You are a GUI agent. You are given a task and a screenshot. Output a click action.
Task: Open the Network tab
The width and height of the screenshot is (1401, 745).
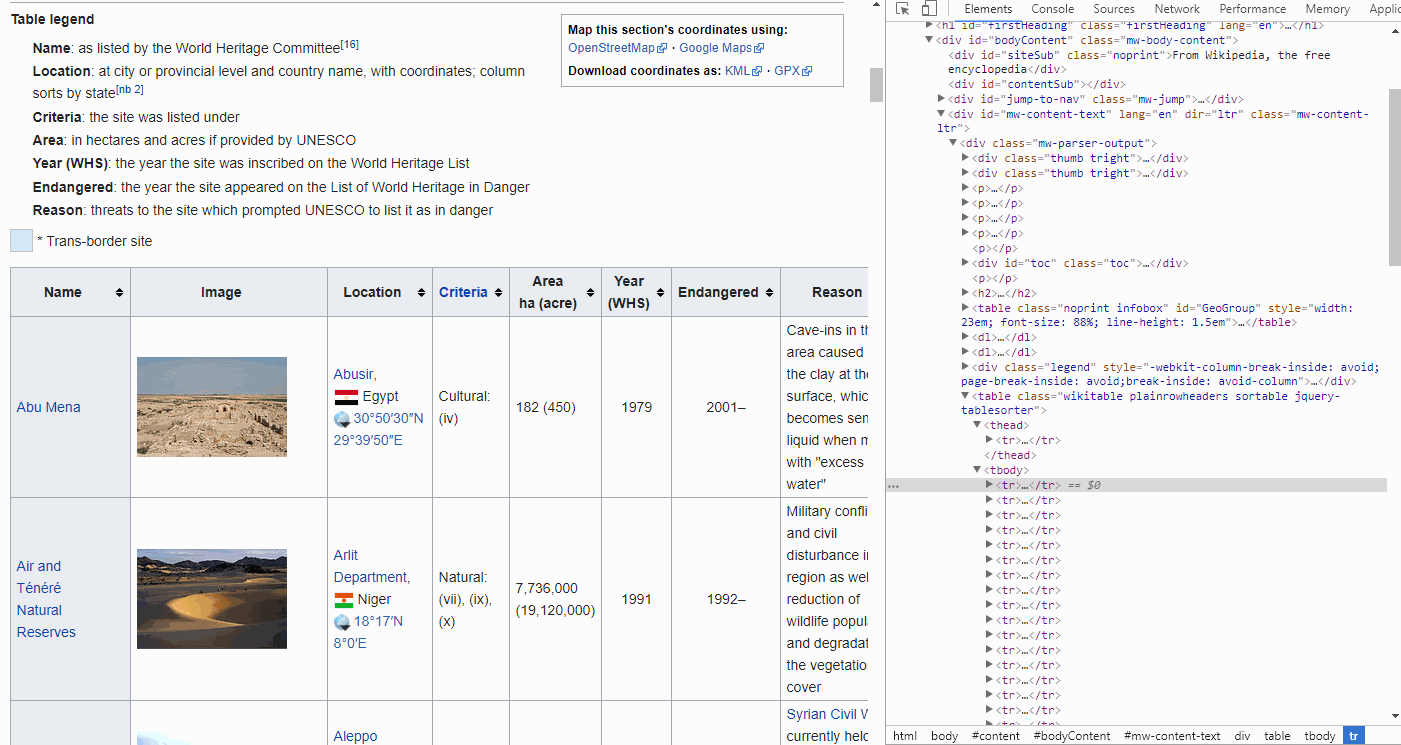(1176, 9)
